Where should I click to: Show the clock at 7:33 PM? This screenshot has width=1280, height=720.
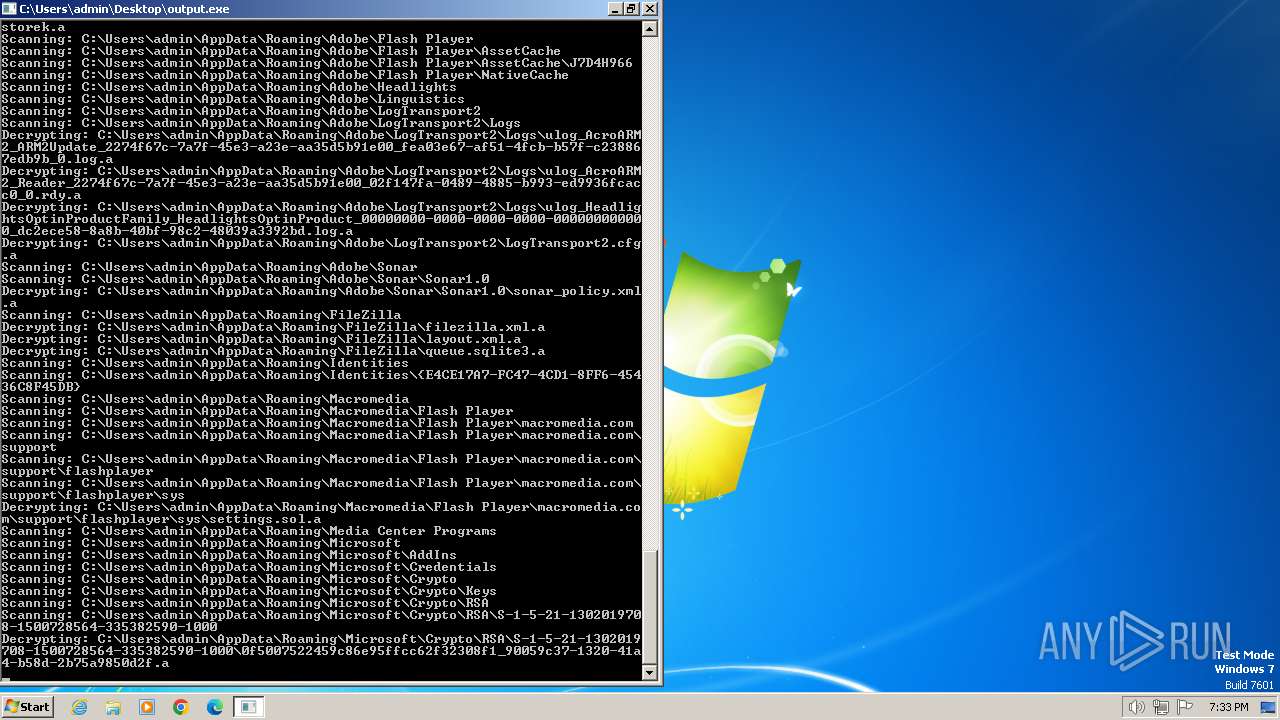coord(1228,707)
